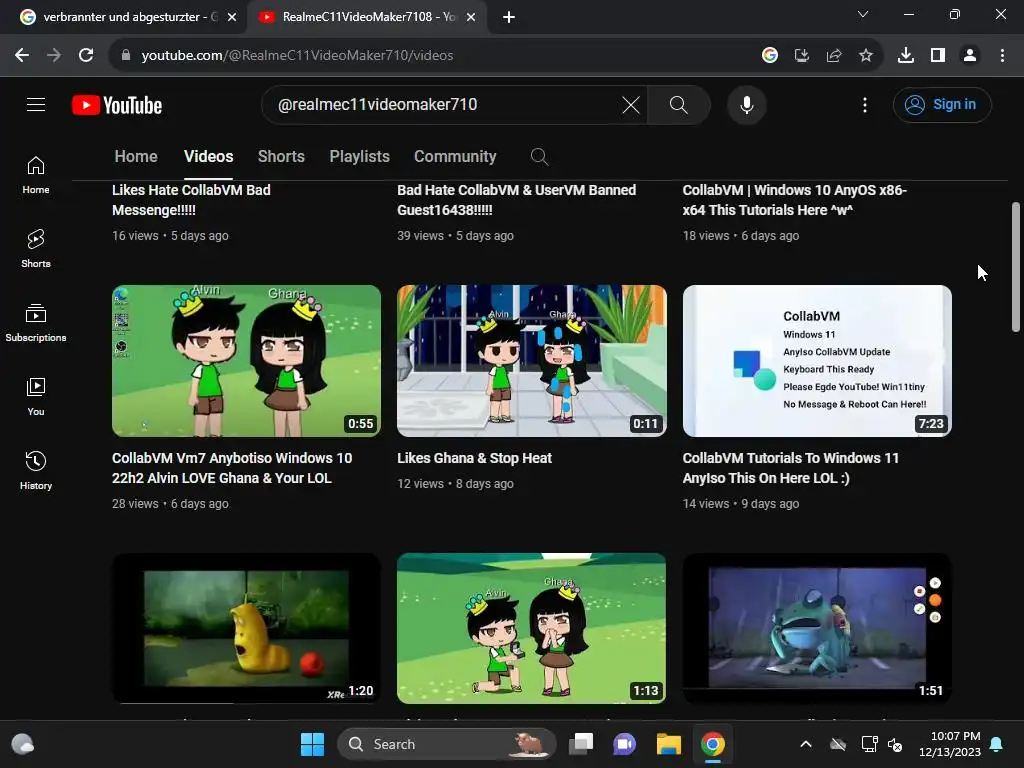1024x768 pixels.
Task: Close the 'verbrannter und abgesturzter' tab
Action: click(x=232, y=17)
